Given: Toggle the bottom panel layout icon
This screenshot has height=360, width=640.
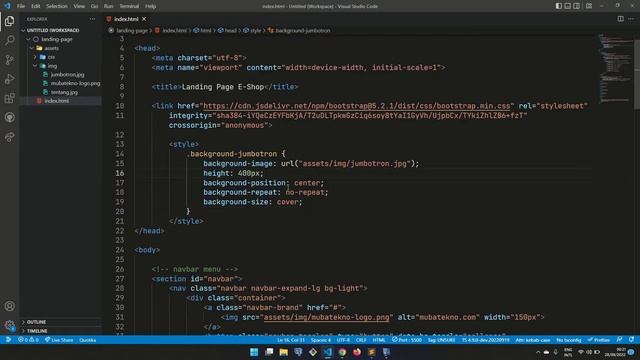Looking at the screenshot, I should click(567, 6).
